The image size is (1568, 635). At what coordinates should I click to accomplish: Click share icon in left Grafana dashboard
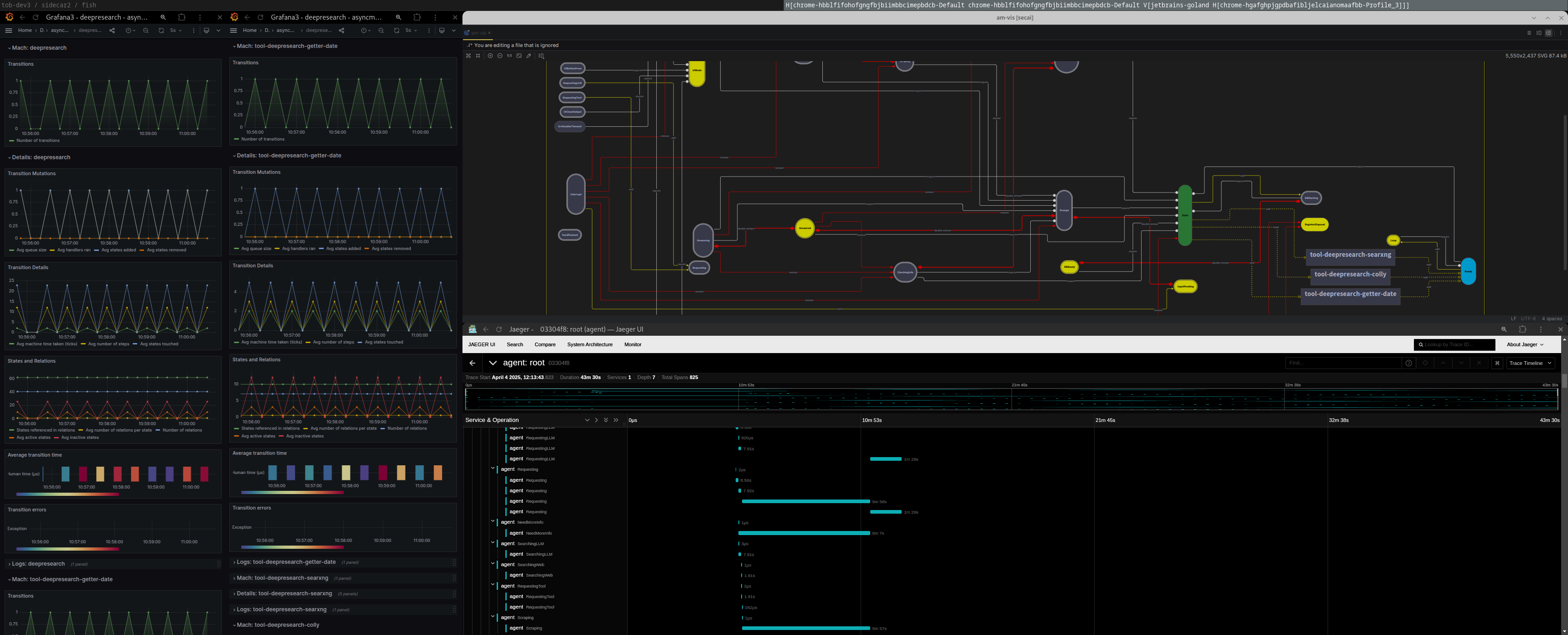click(112, 31)
